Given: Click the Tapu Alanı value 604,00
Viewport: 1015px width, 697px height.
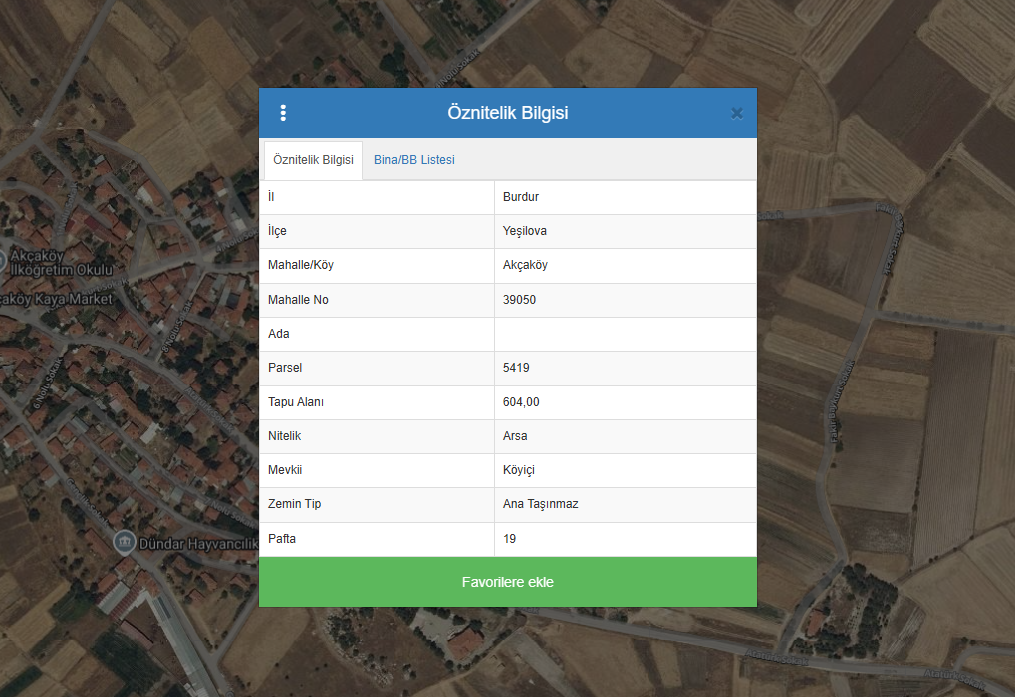Looking at the screenshot, I should pyautogui.click(x=521, y=402).
